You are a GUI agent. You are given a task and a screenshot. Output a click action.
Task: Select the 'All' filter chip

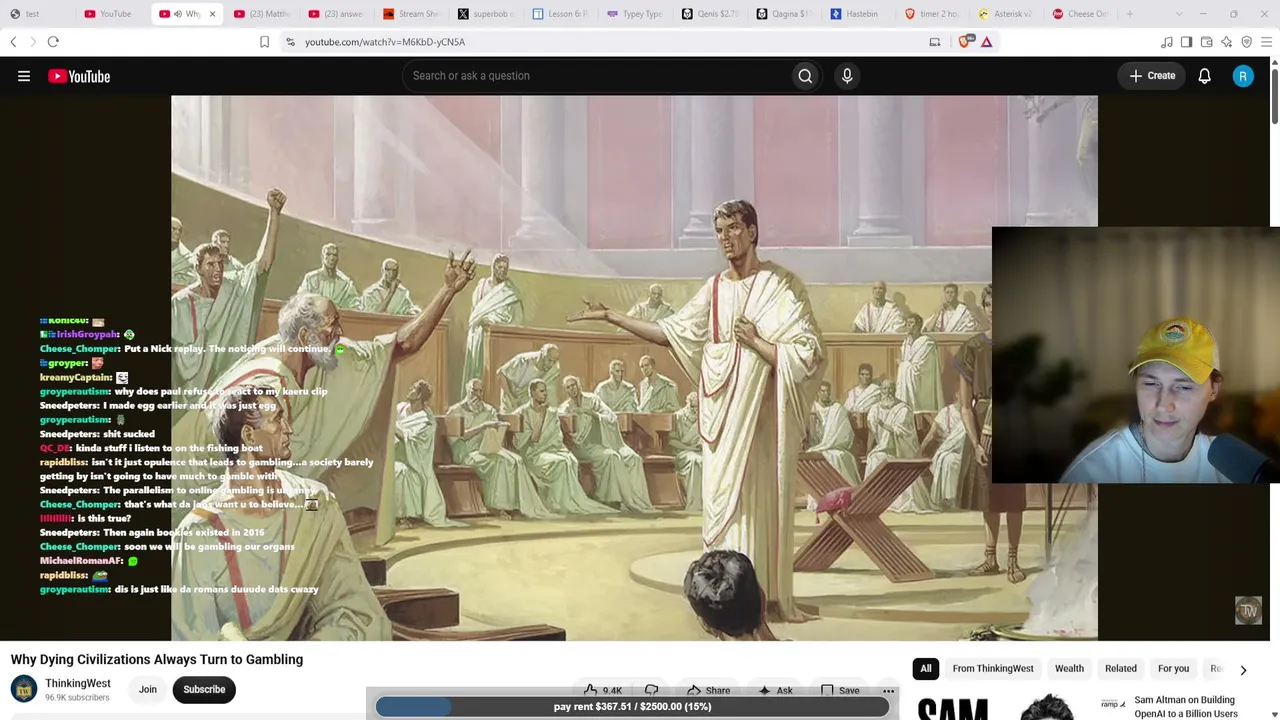[926, 669]
